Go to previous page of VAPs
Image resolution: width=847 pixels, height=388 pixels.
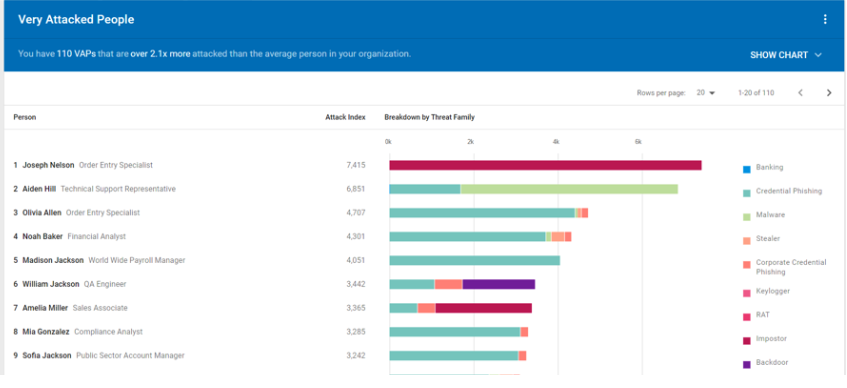point(801,93)
